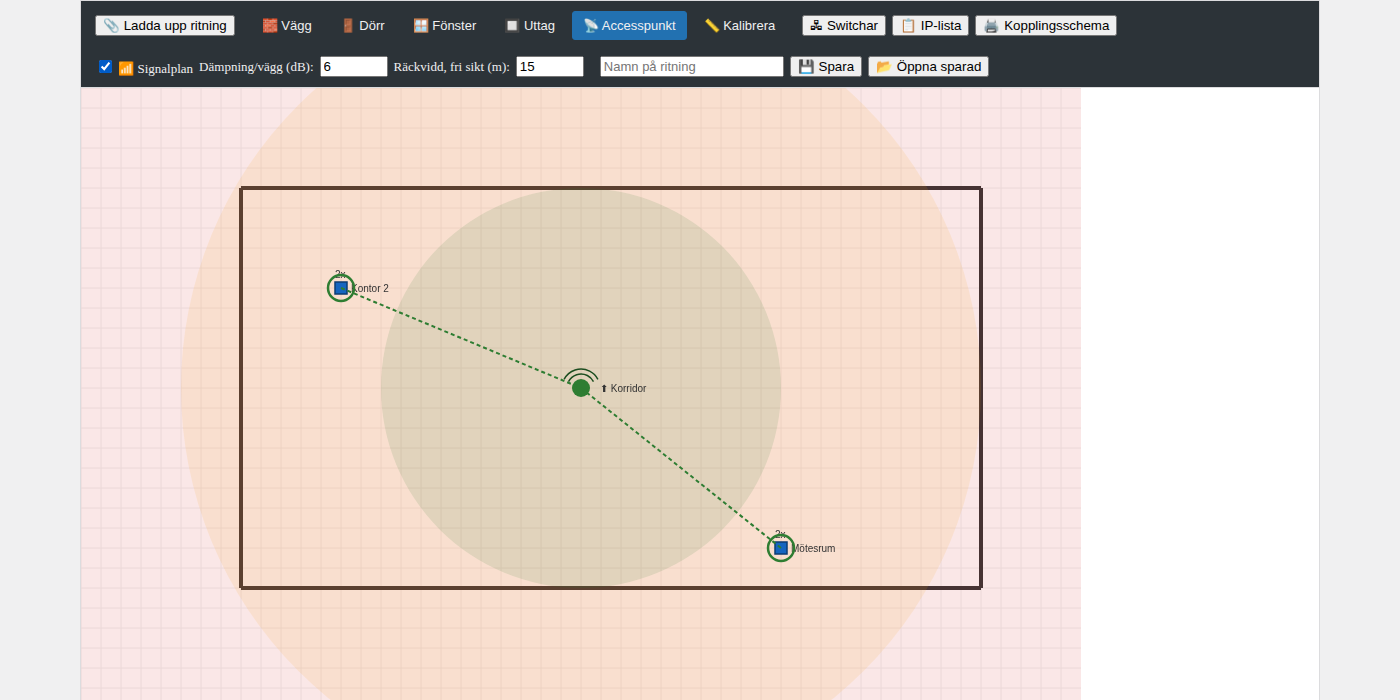This screenshot has width=1400, height=700.
Task: Select the Kalibrera ruler tool
Action: [740, 26]
